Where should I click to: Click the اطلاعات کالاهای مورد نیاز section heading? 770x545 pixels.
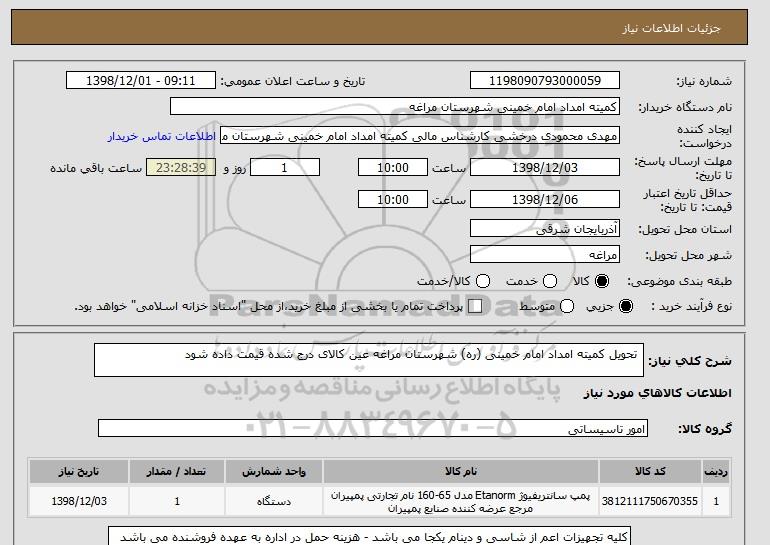(658, 393)
